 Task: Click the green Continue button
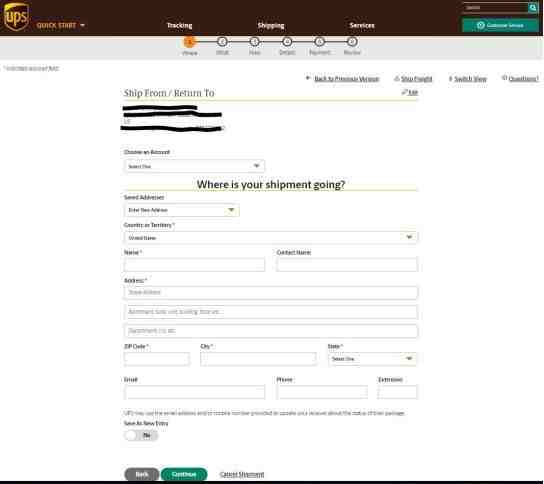click(x=184, y=474)
